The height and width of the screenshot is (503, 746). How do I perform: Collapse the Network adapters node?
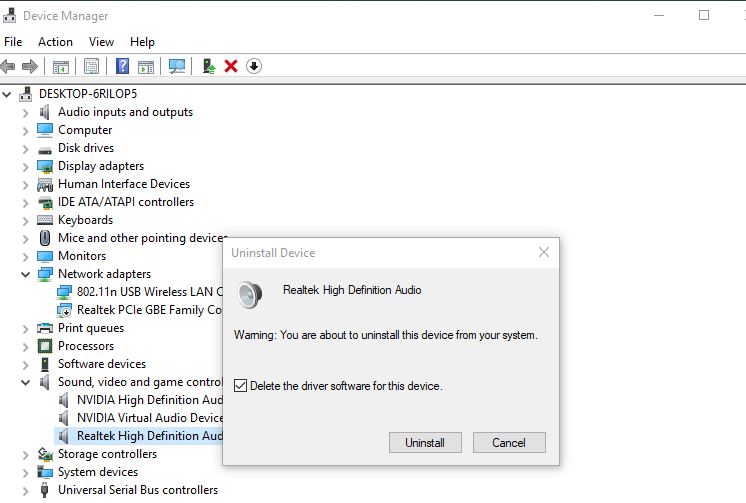(x=26, y=274)
